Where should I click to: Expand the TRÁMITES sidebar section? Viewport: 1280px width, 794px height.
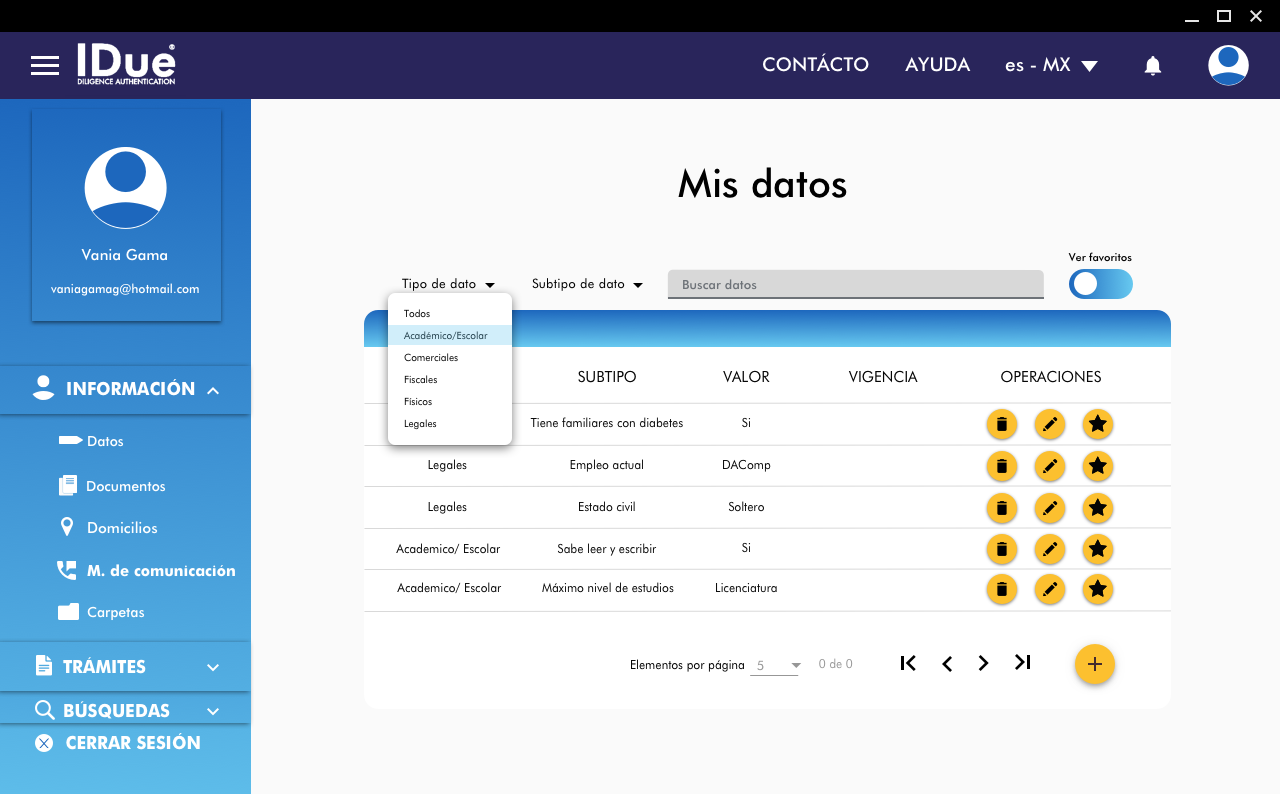pyautogui.click(x=125, y=667)
